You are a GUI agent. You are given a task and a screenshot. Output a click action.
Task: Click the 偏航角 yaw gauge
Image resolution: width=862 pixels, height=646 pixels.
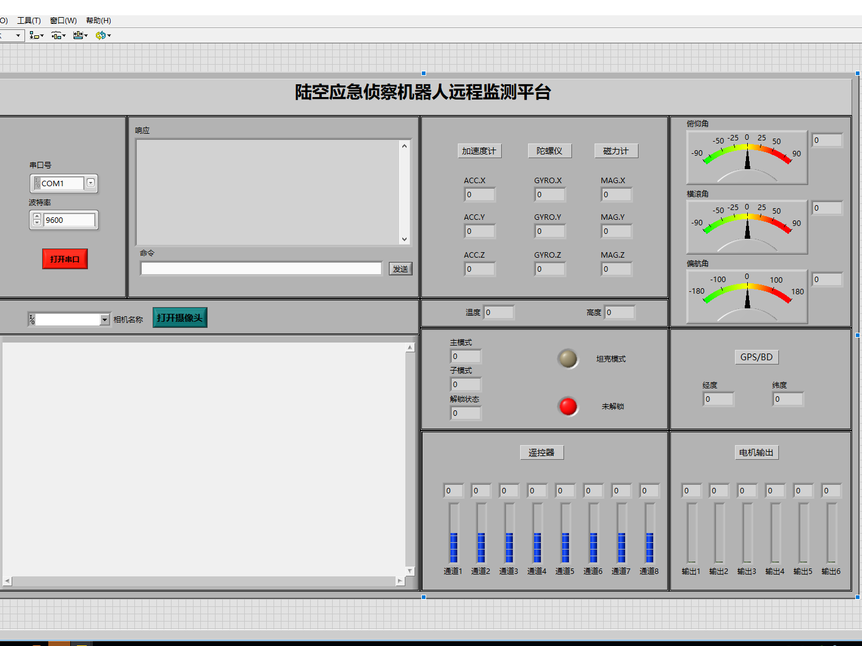pyautogui.click(x=747, y=296)
